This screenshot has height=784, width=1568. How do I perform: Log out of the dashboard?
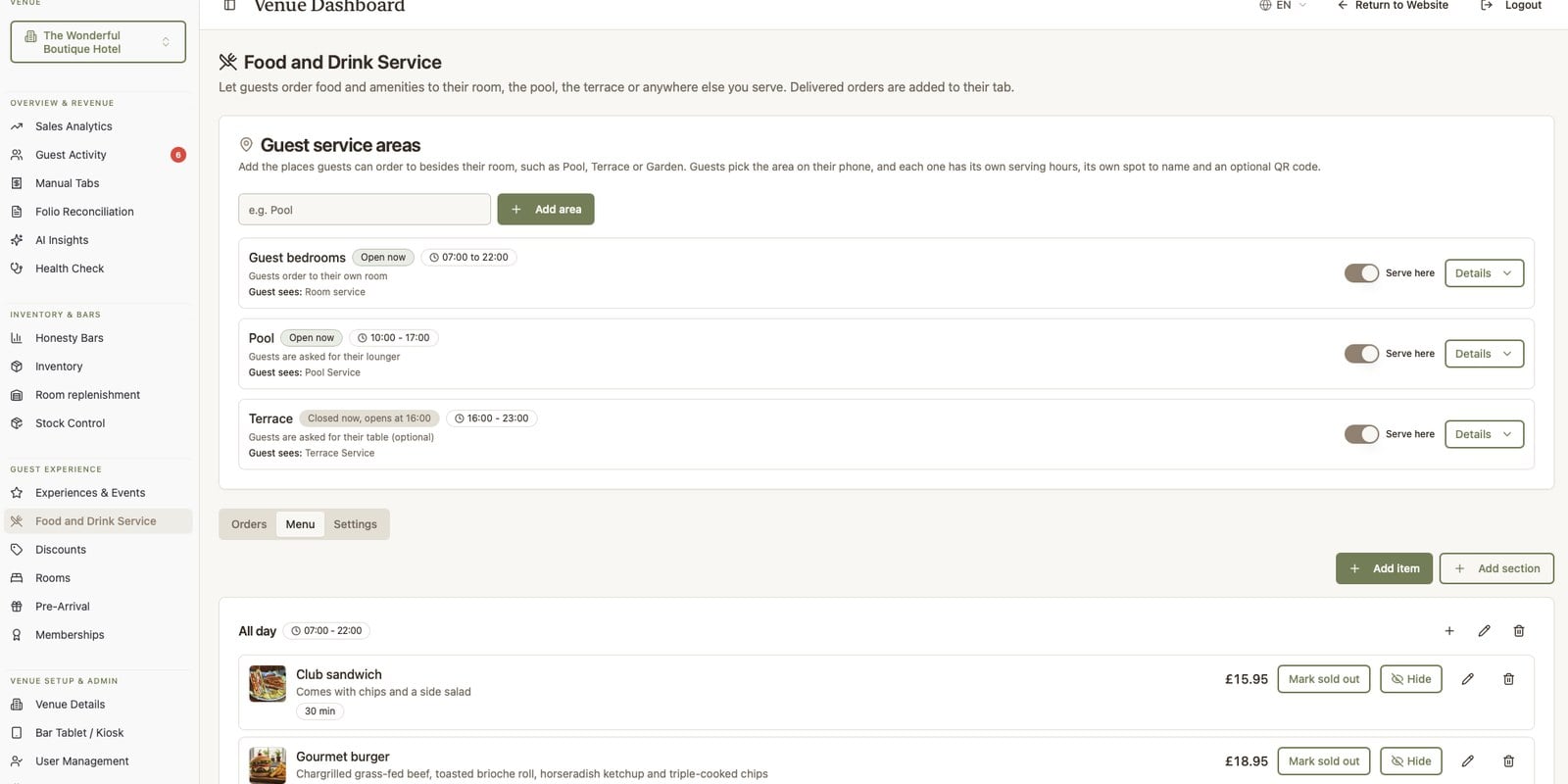coord(1511,5)
